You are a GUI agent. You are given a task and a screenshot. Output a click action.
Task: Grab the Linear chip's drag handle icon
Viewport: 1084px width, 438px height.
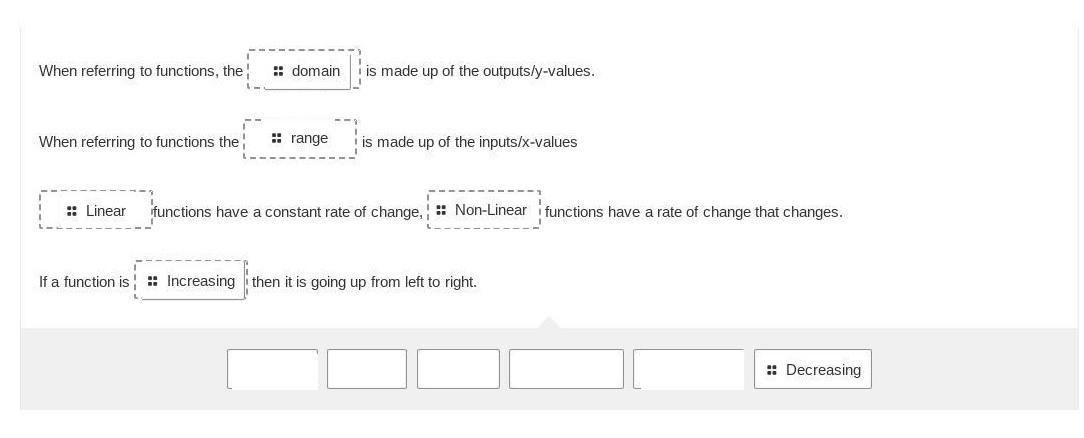[72, 211]
